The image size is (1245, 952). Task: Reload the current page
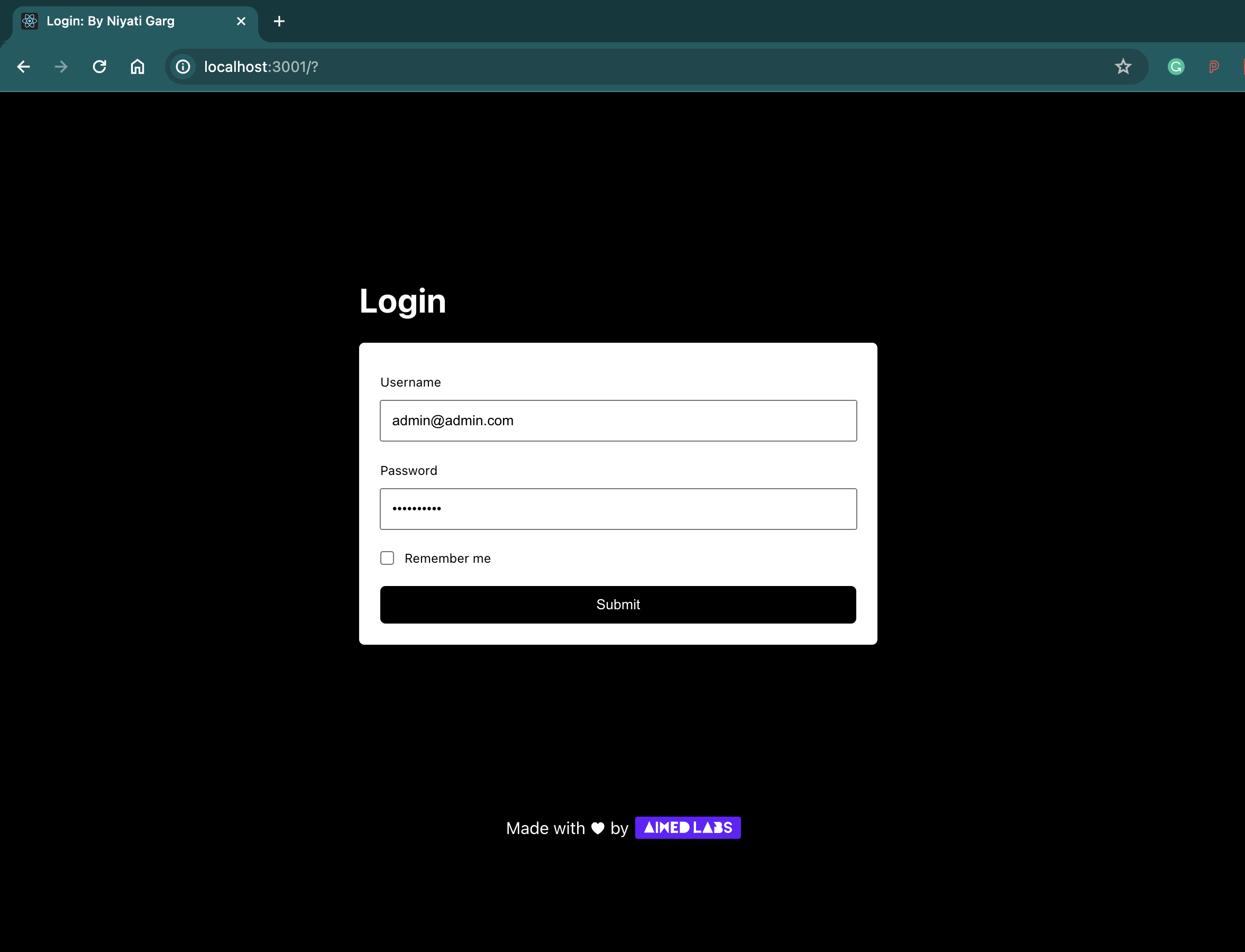click(x=99, y=66)
